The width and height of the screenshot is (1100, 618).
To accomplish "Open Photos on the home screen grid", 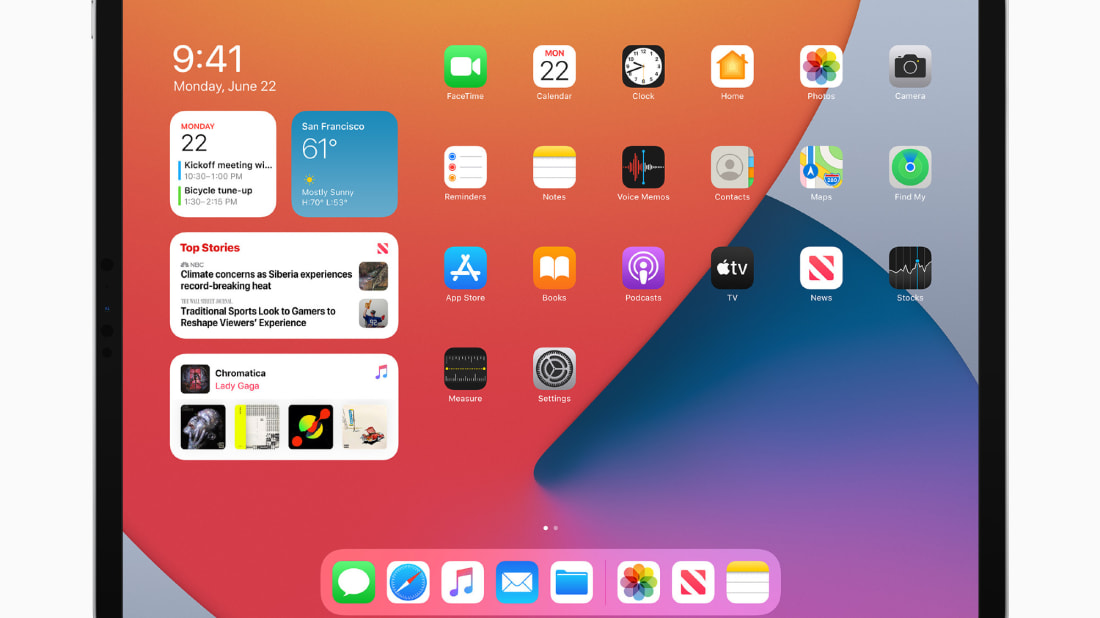I will point(821,67).
